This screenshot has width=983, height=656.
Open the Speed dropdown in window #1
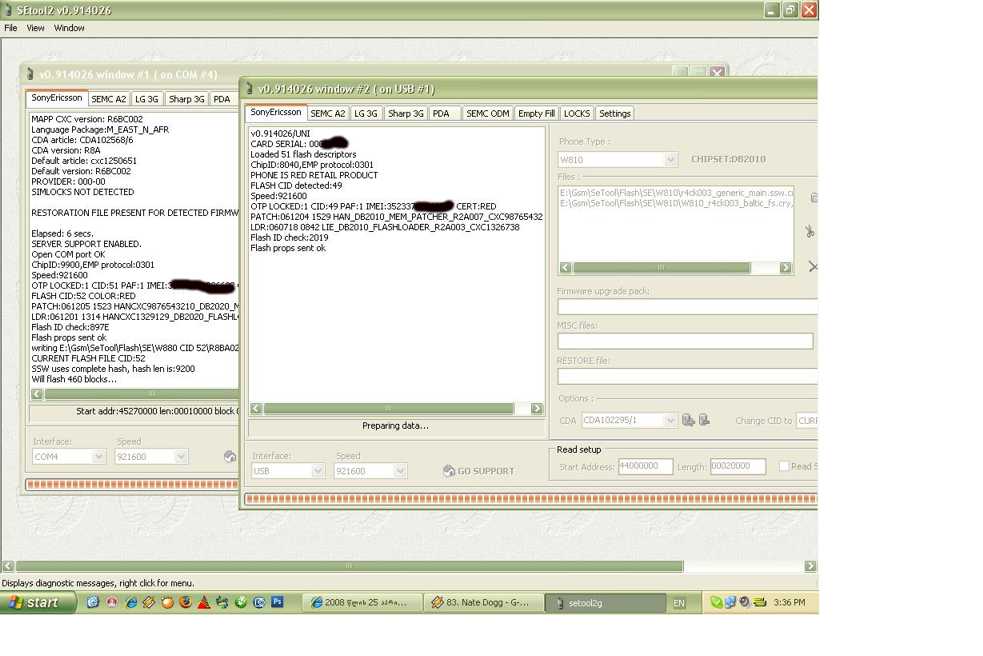[x=181, y=457]
